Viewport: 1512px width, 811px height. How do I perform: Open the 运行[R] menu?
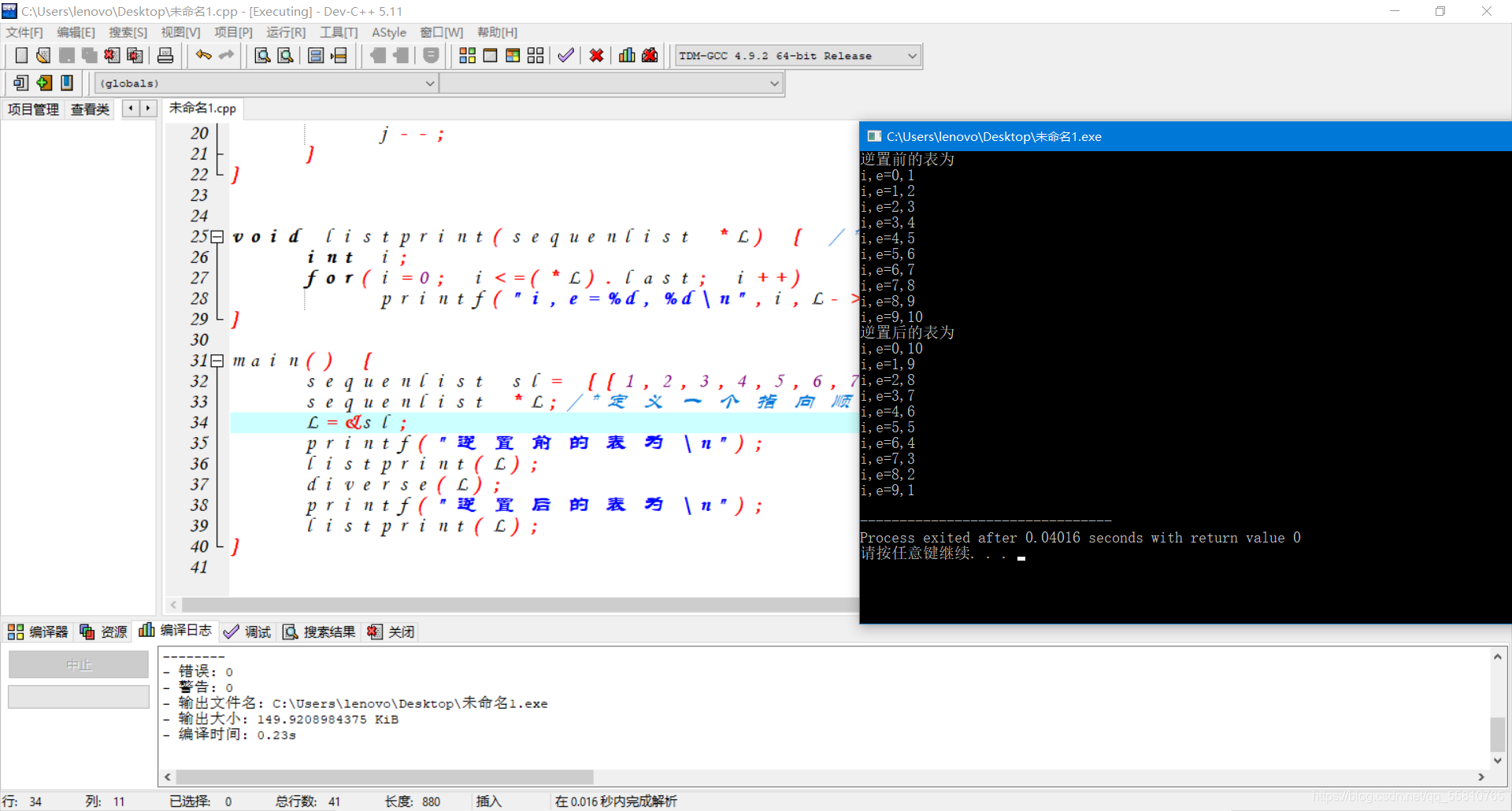tap(286, 32)
